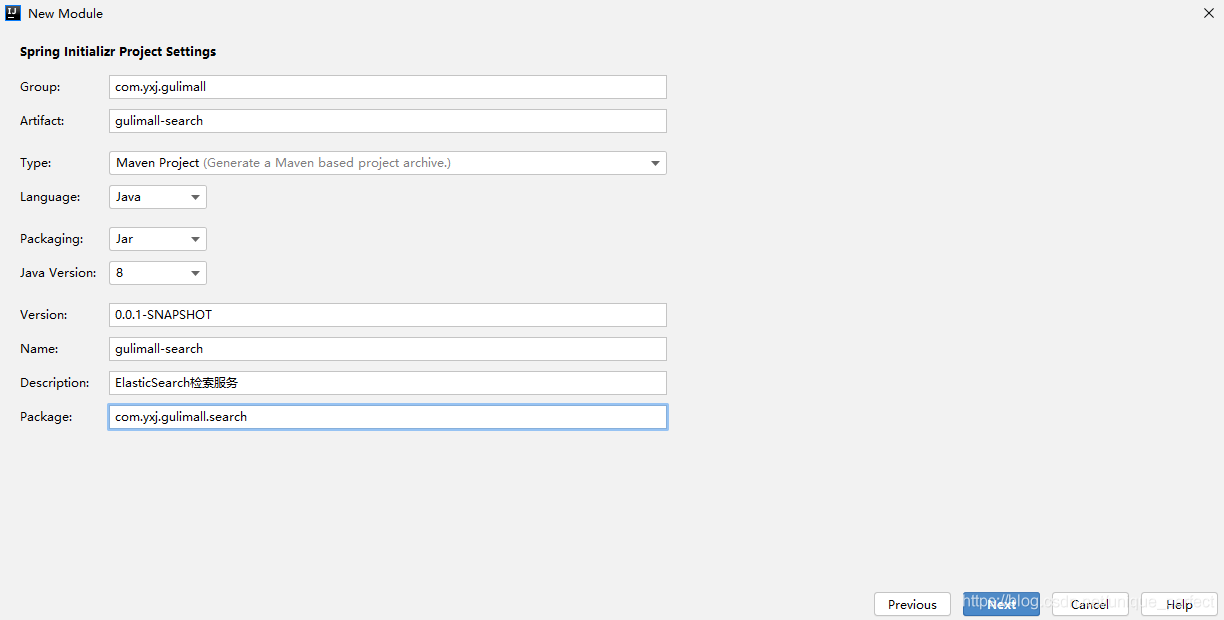Click the Next button
The width and height of the screenshot is (1224, 620).
coord(1001,604)
